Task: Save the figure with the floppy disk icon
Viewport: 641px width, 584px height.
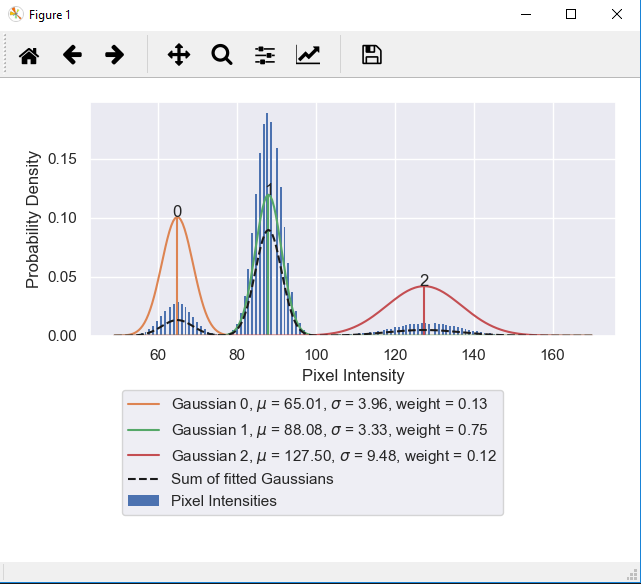Action: pyautogui.click(x=372, y=55)
